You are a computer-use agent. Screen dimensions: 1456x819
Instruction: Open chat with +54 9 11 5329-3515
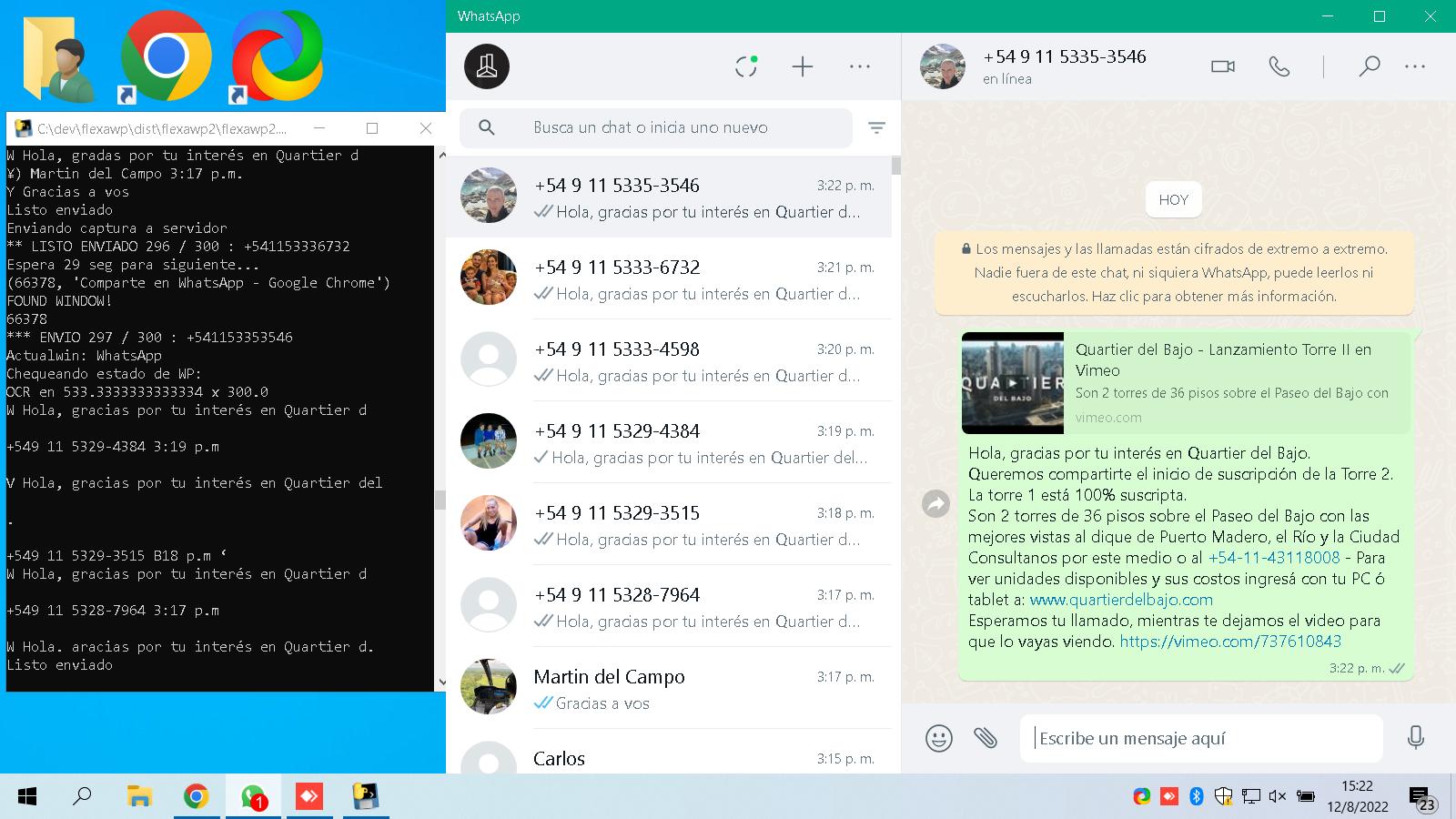click(x=669, y=524)
